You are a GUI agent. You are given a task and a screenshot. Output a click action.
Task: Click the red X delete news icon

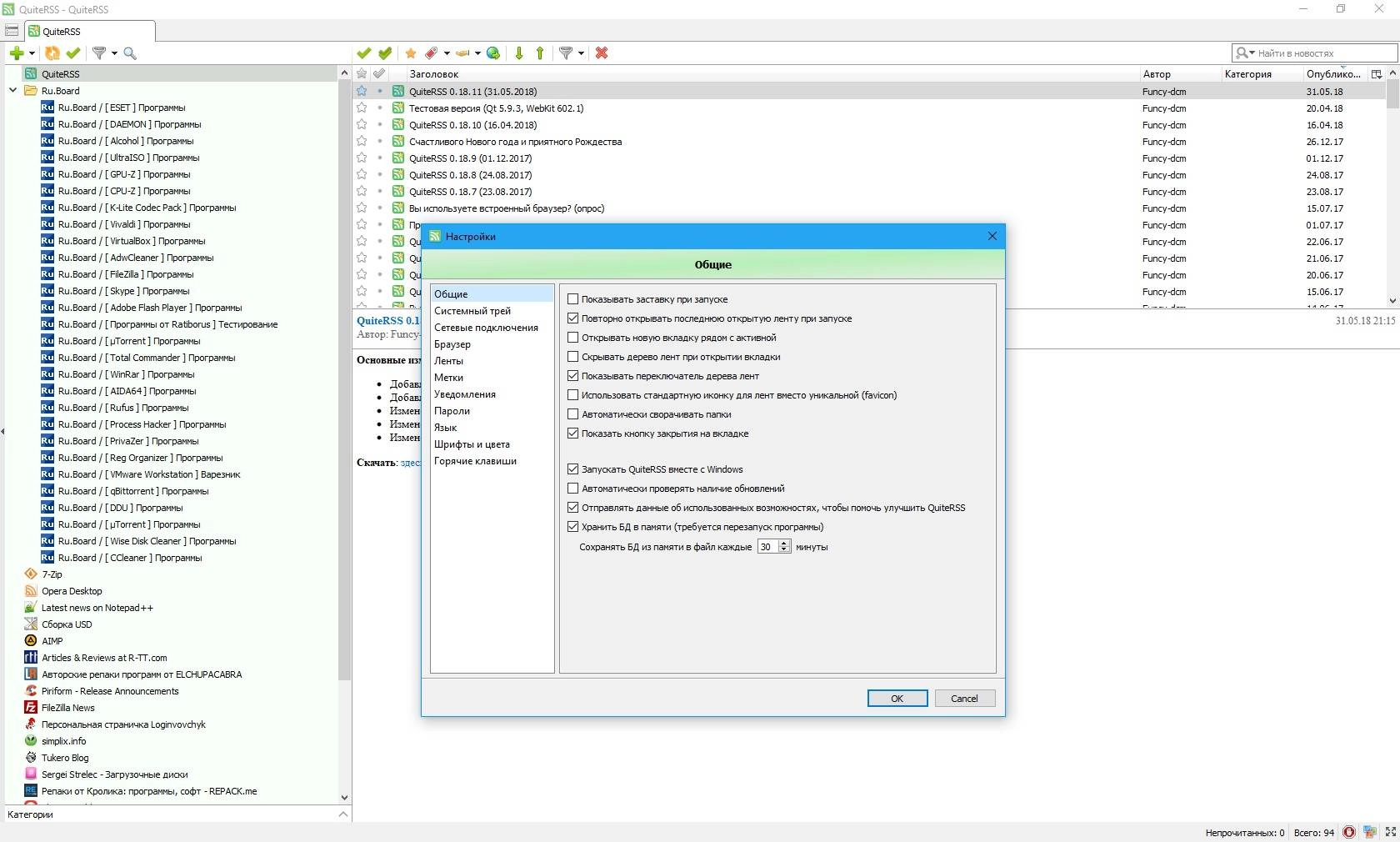tap(602, 53)
